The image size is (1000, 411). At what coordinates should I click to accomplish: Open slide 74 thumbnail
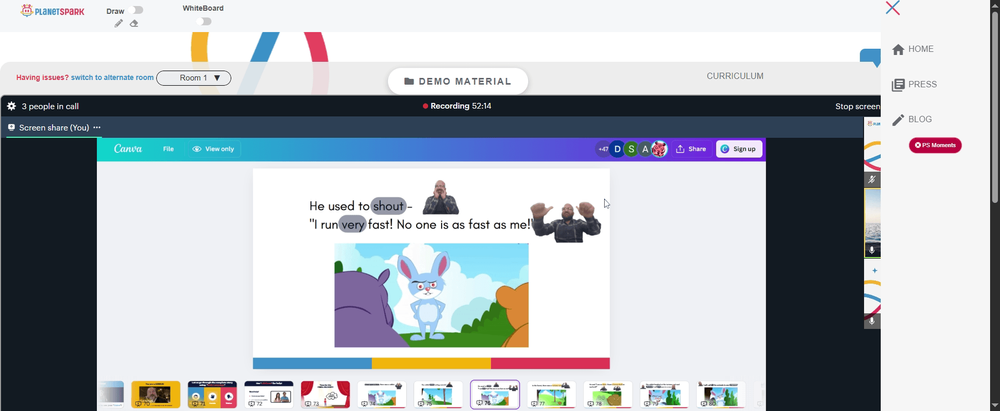tap(382, 394)
